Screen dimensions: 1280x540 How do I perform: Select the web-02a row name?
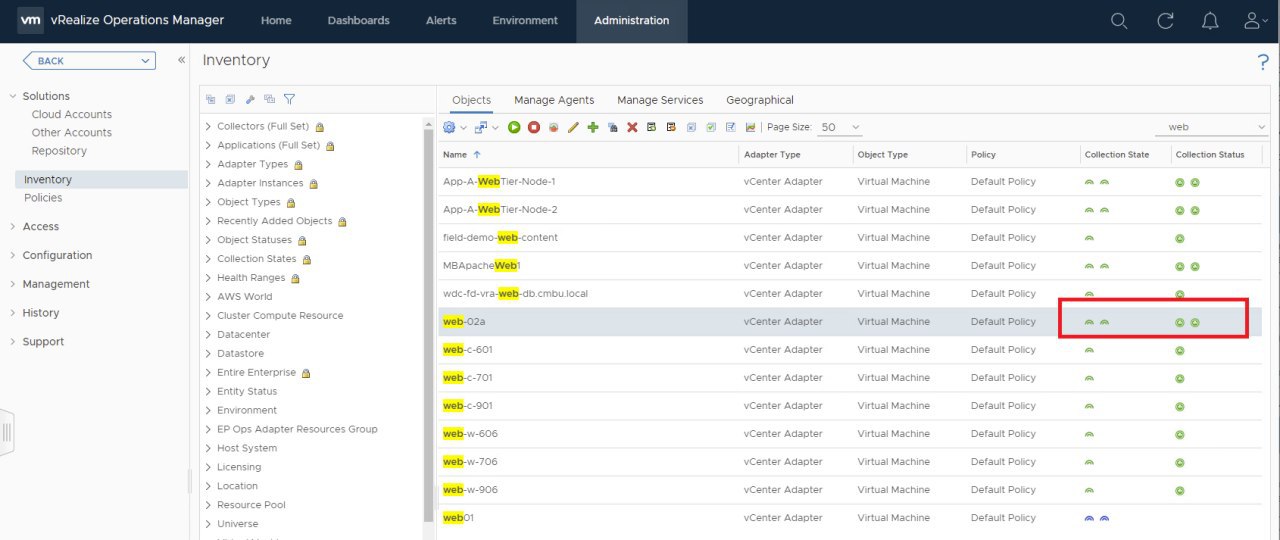coord(464,322)
